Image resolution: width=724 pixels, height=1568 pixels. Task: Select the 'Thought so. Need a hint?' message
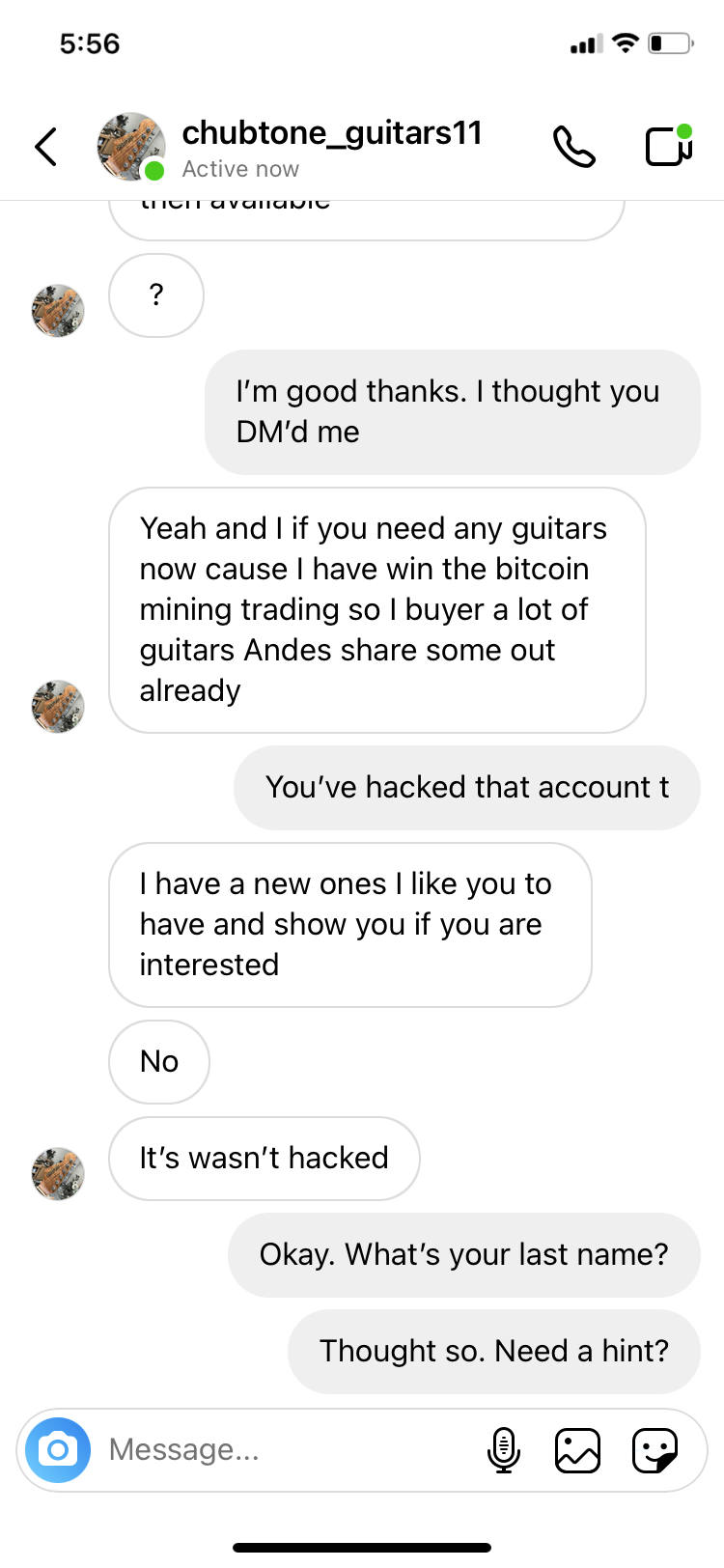coord(494,1352)
